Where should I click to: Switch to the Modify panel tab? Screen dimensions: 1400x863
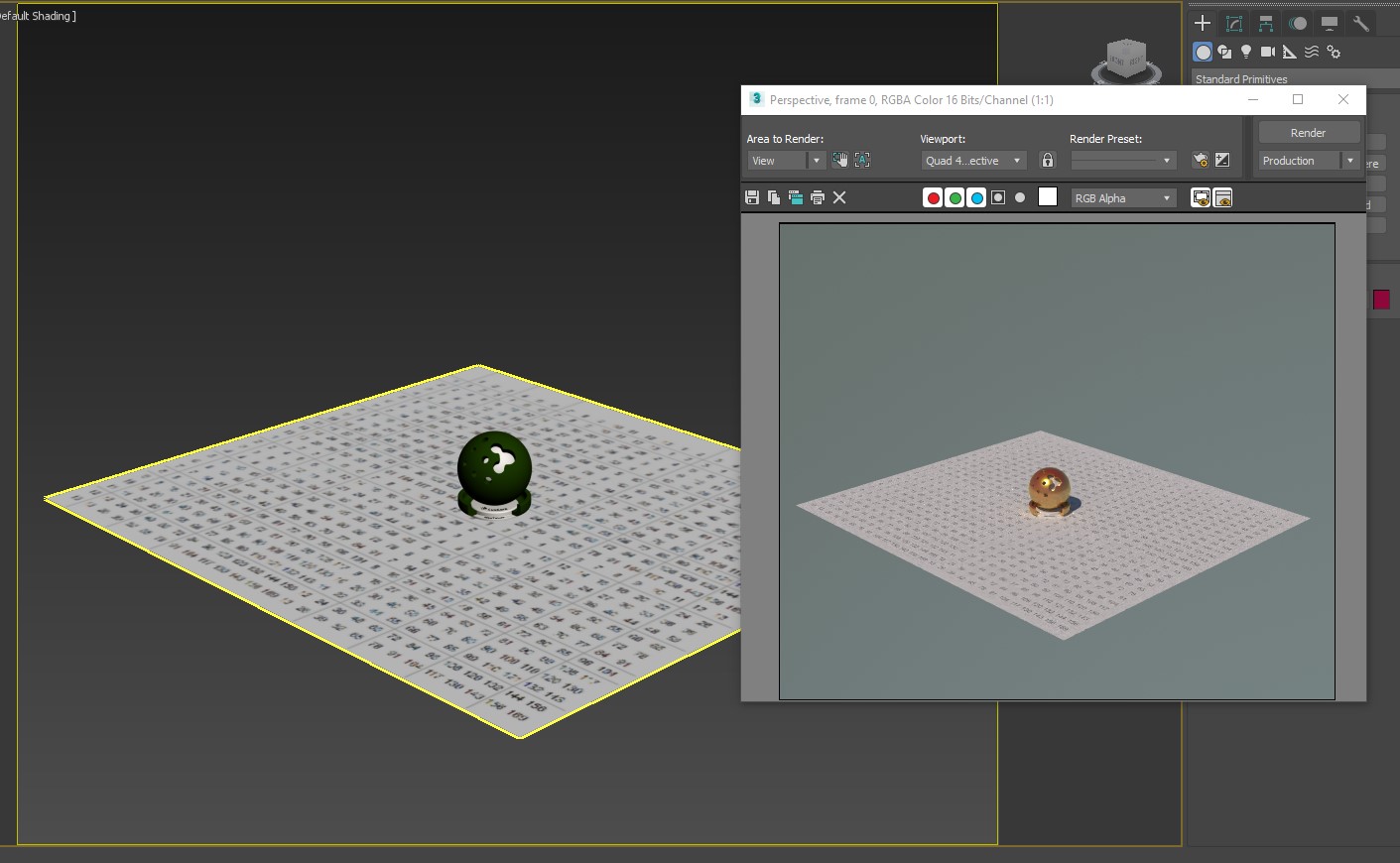pos(1234,23)
